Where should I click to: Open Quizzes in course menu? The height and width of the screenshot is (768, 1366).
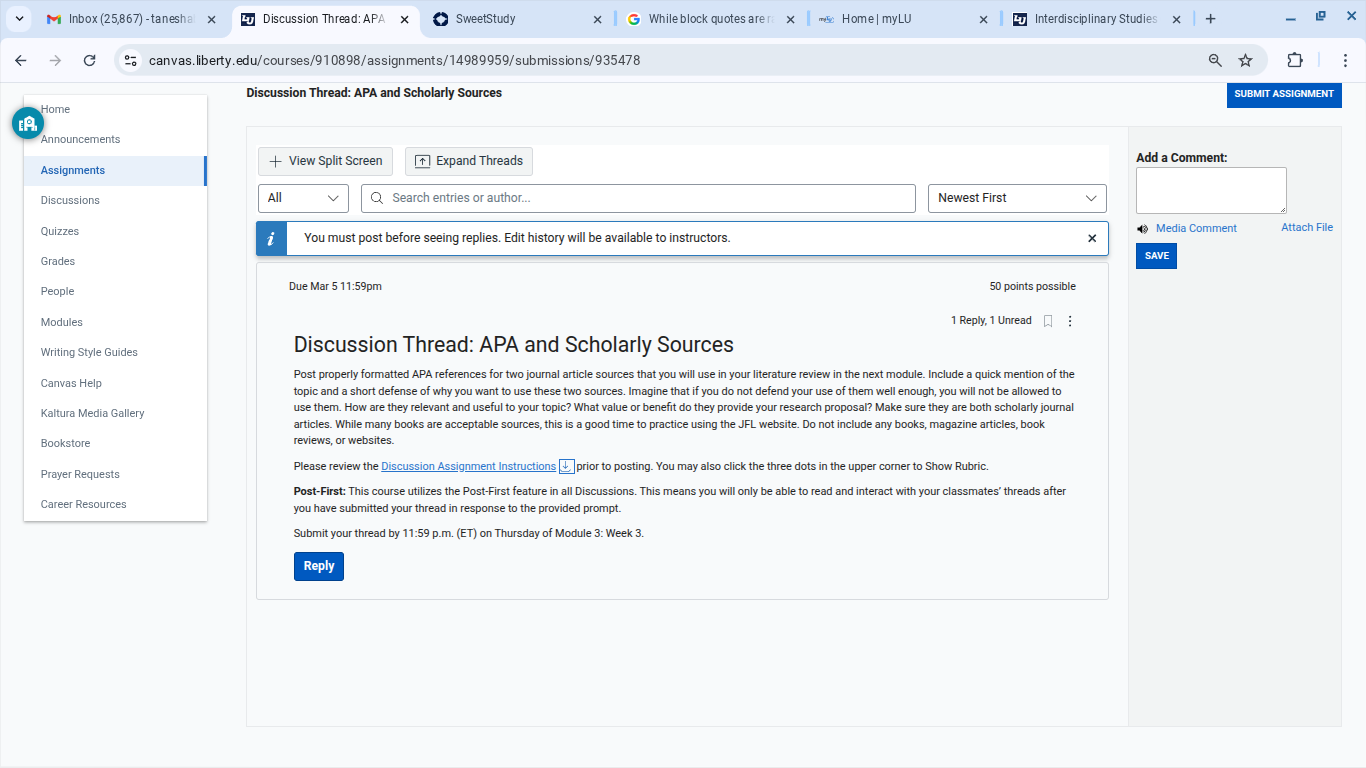[60, 231]
